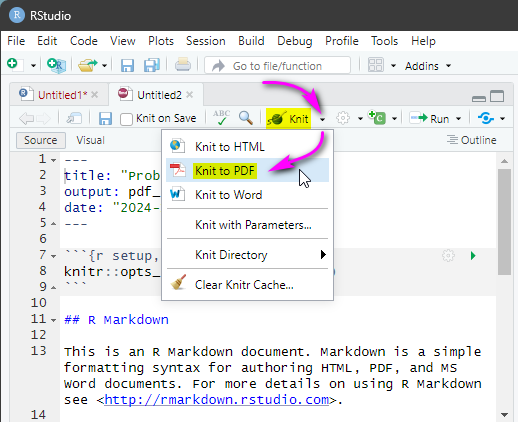Expand the Run dropdown arrow
518x422 pixels.
459,119
